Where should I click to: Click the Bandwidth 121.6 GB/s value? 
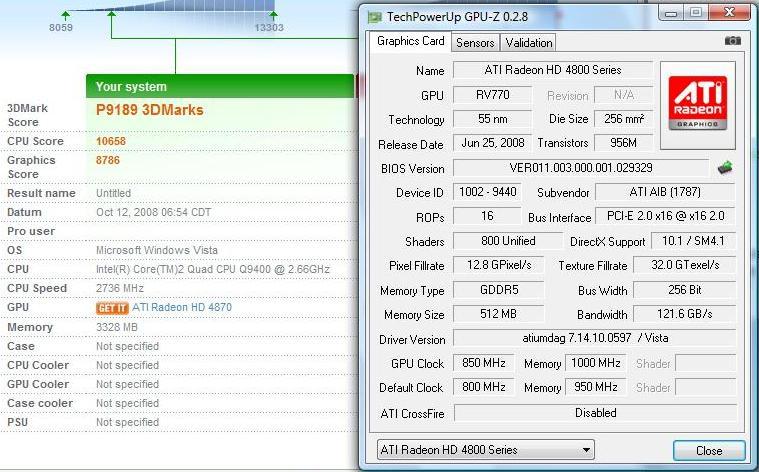click(684, 314)
